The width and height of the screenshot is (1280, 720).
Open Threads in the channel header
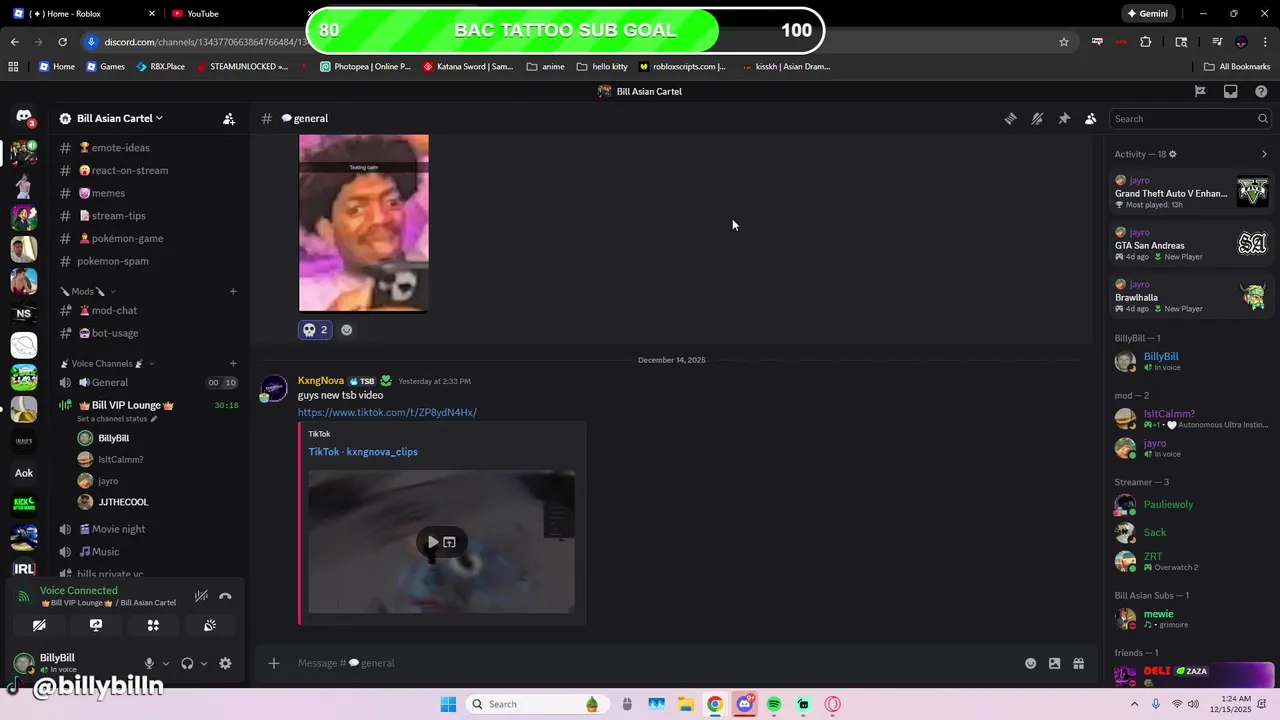1010,118
